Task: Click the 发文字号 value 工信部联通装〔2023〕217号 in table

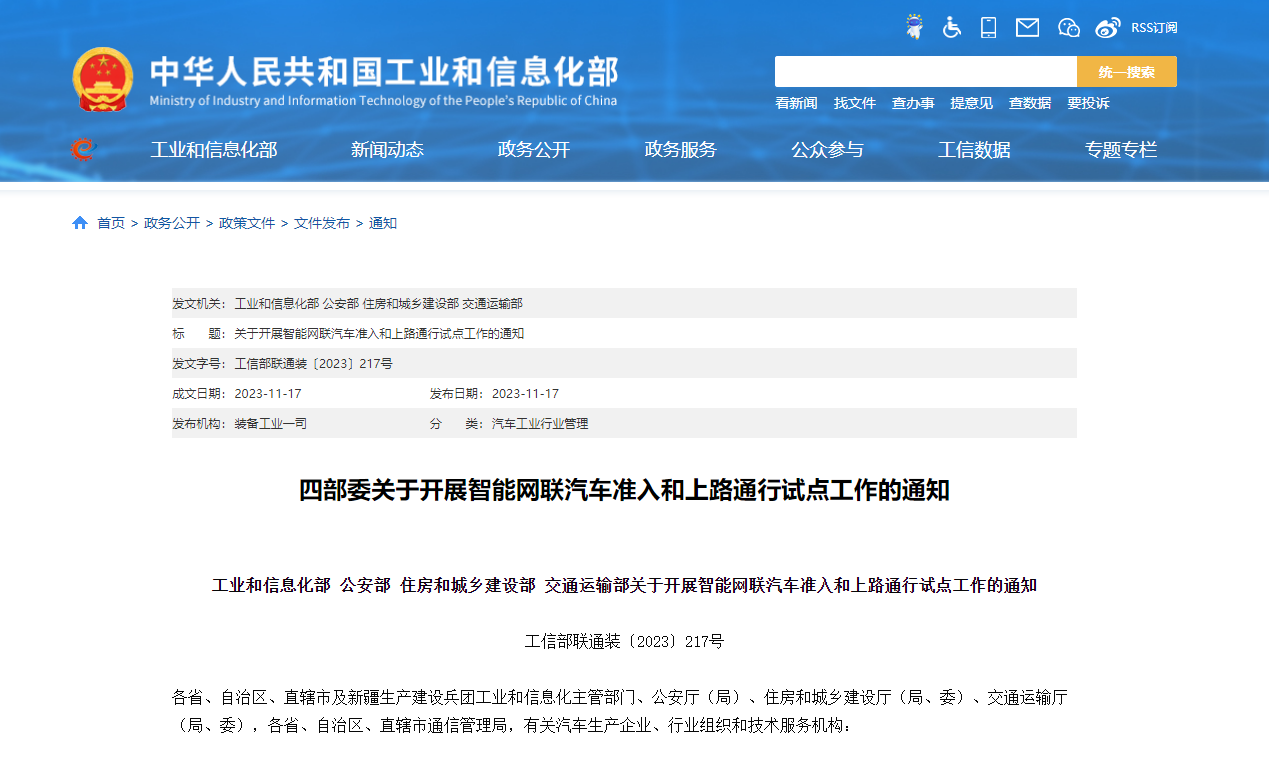Action: coord(314,363)
